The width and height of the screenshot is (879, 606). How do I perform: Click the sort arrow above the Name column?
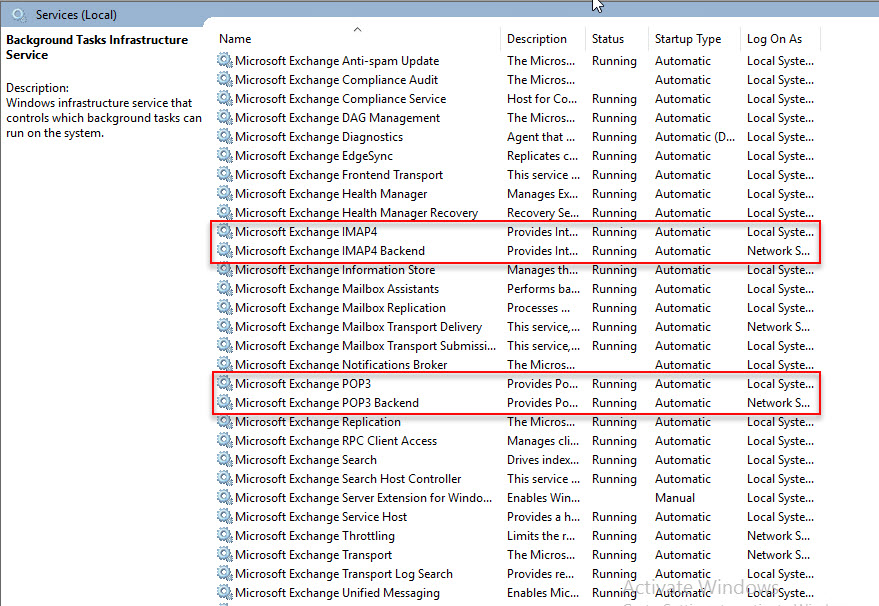(357, 29)
